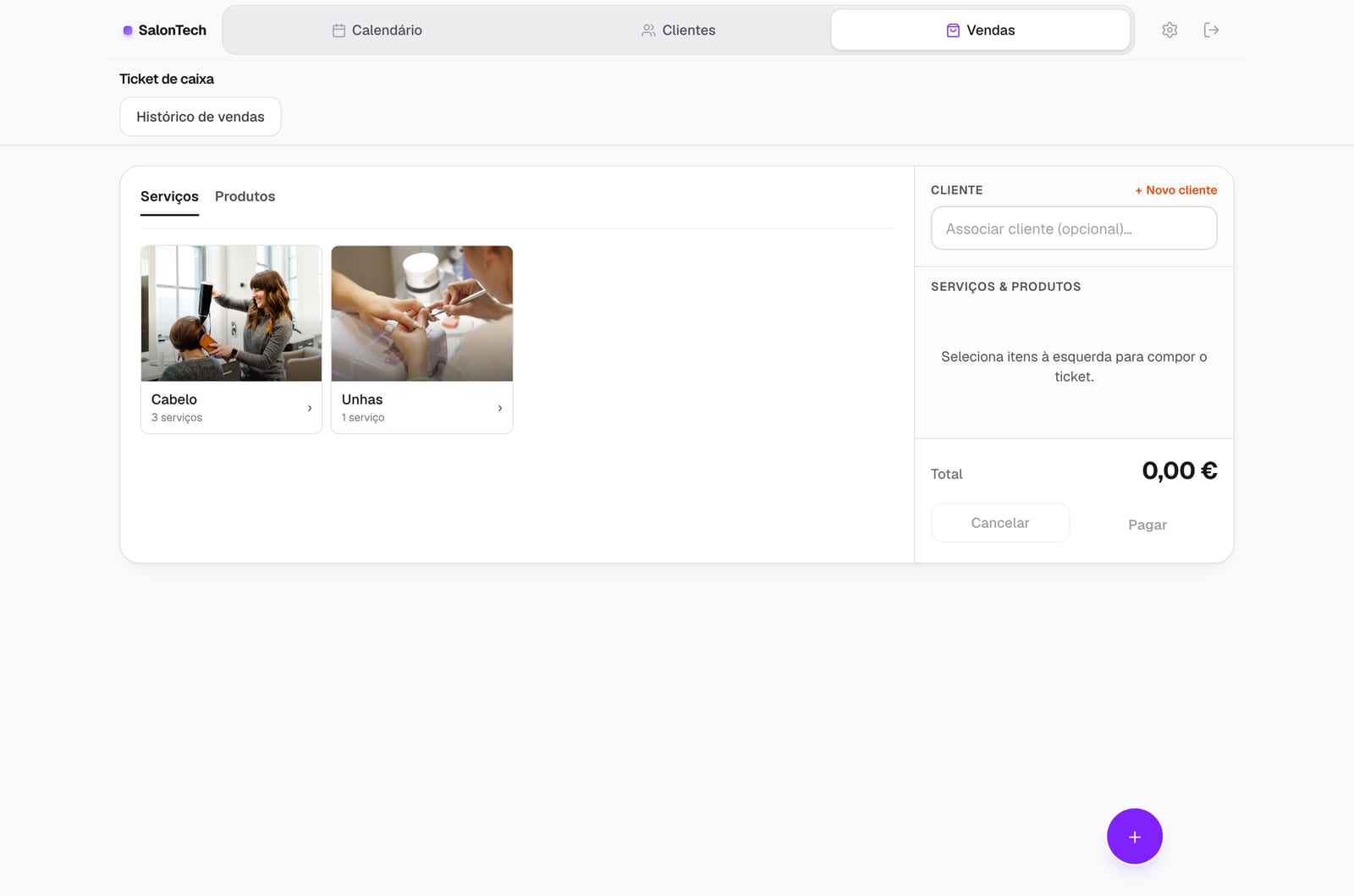The image size is (1354, 896).
Task: Open the Unhas manicure thumbnail
Action: coord(422,313)
